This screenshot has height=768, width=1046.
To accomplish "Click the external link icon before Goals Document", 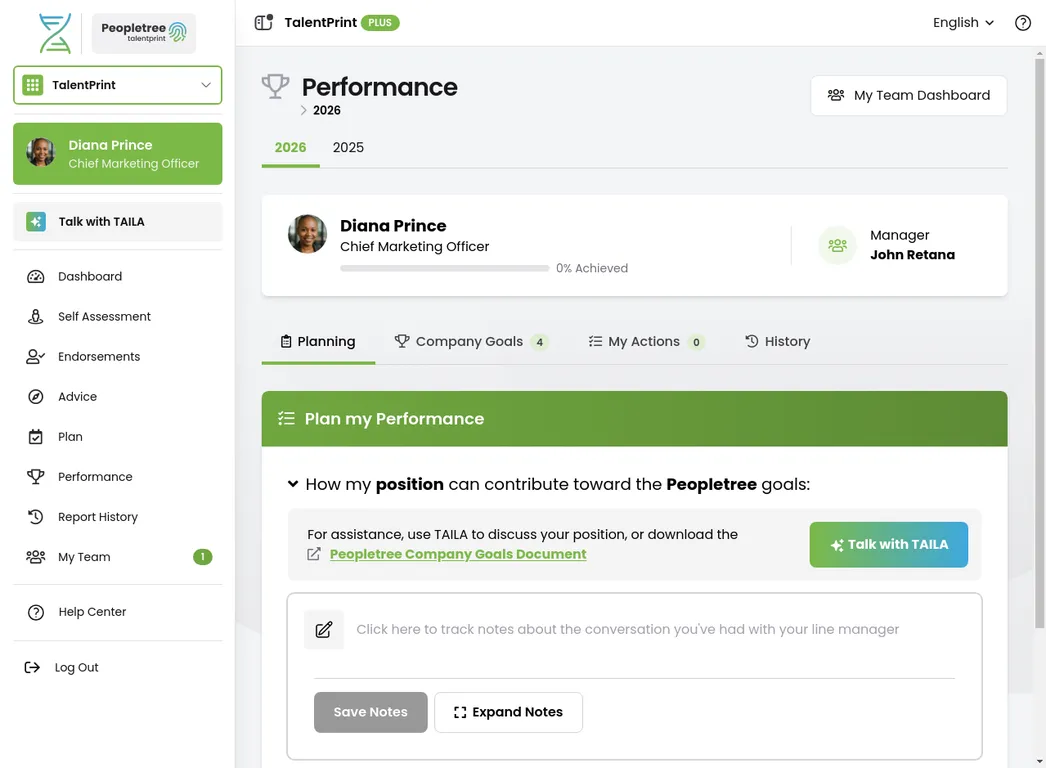I will point(314,554).
